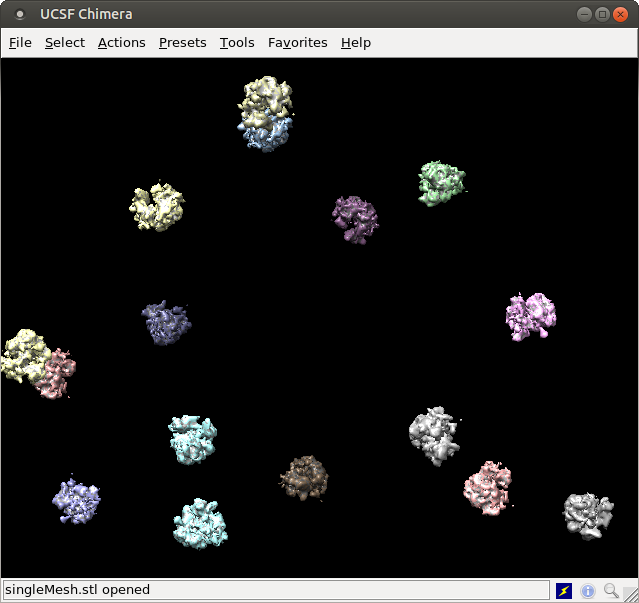The image size is (639, 603).
Task: Maximize the UCSF Chimera window
Action: pyautogui.click(x=602, y=15)
